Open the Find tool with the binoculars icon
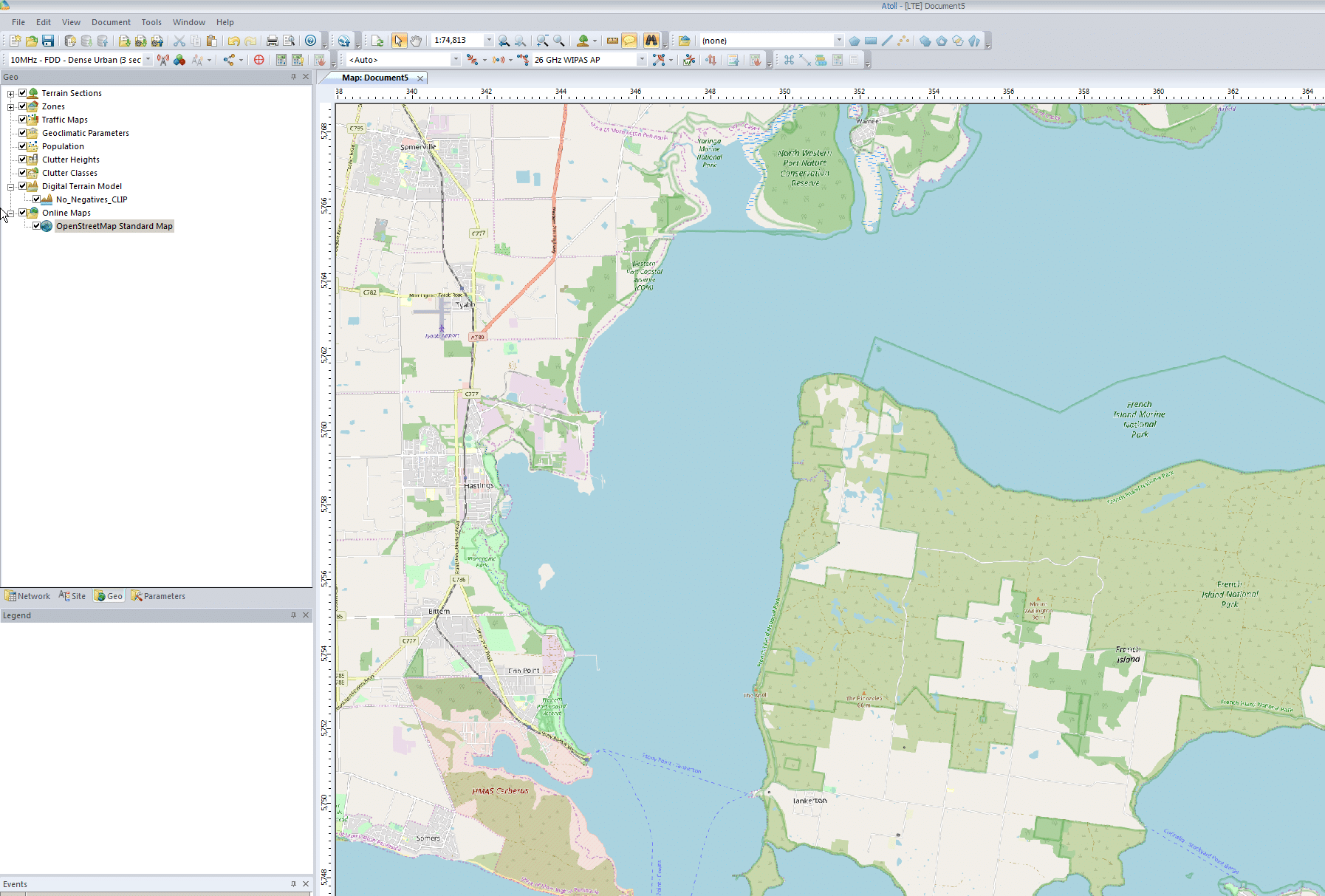 point(652,41)
